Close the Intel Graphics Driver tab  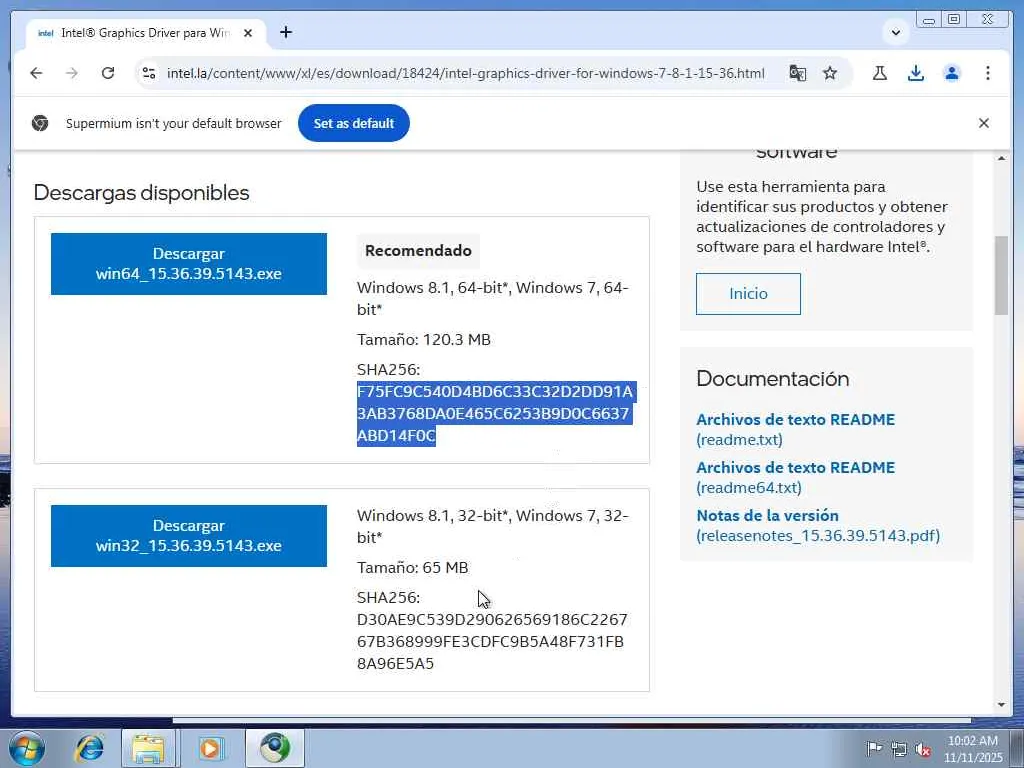(x=248, y=33)
